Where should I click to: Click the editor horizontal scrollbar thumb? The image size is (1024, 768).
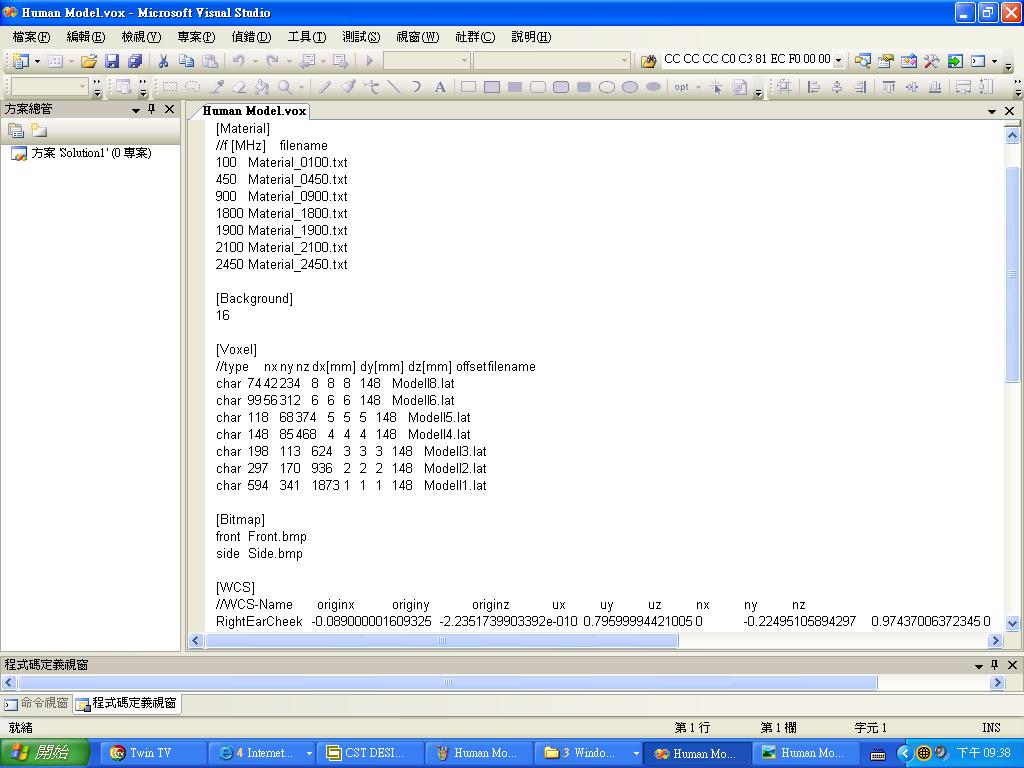point(442,641)
